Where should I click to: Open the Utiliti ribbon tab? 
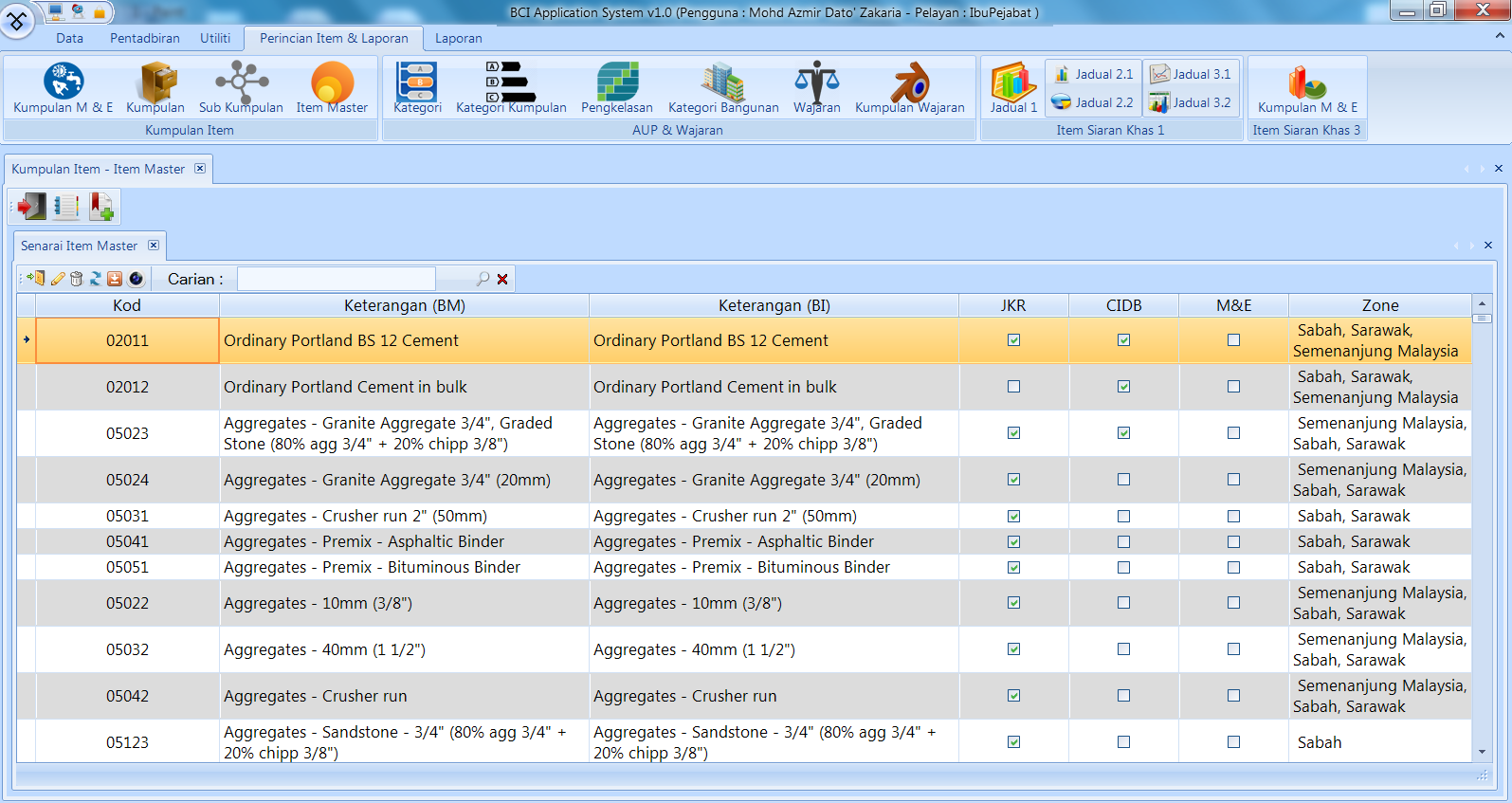pos(215,38)
